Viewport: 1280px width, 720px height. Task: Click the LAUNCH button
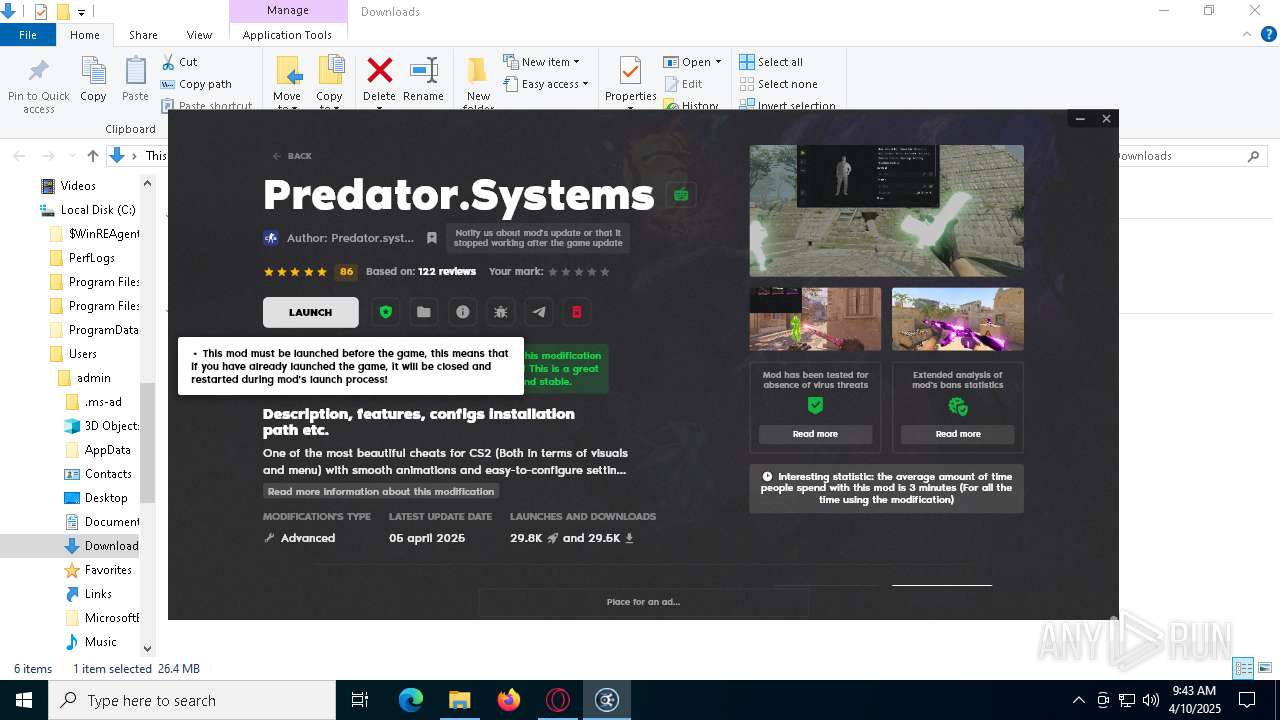click(310, 312)
